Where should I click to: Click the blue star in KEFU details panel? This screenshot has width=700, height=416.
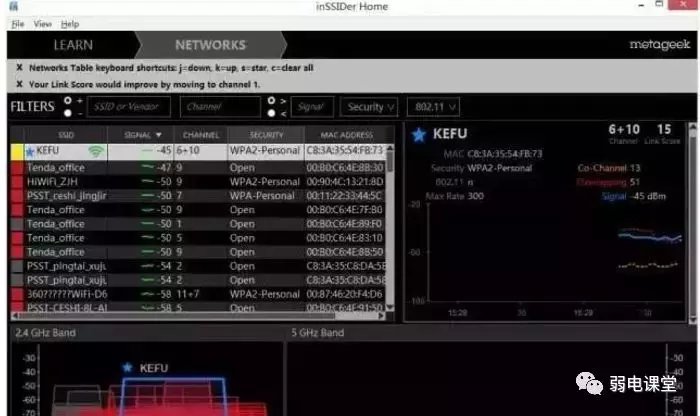[x=418, y=134]
